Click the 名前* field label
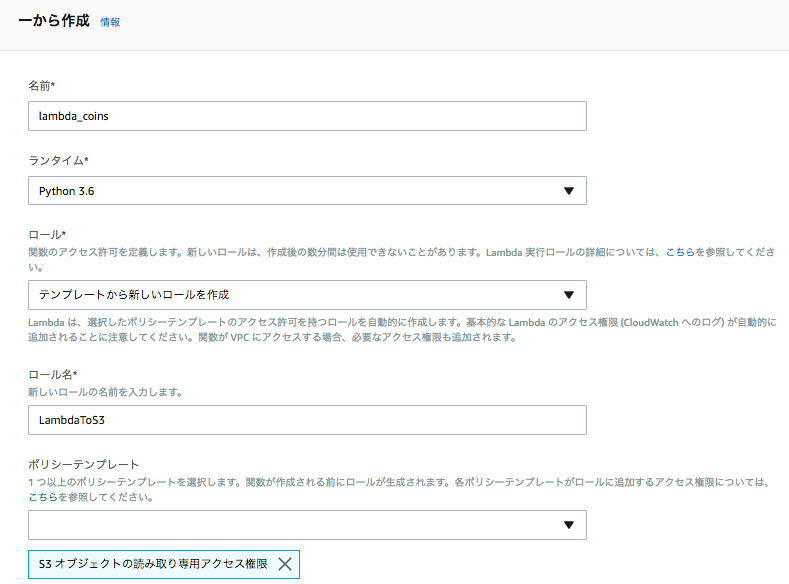 tap(41, 86)
